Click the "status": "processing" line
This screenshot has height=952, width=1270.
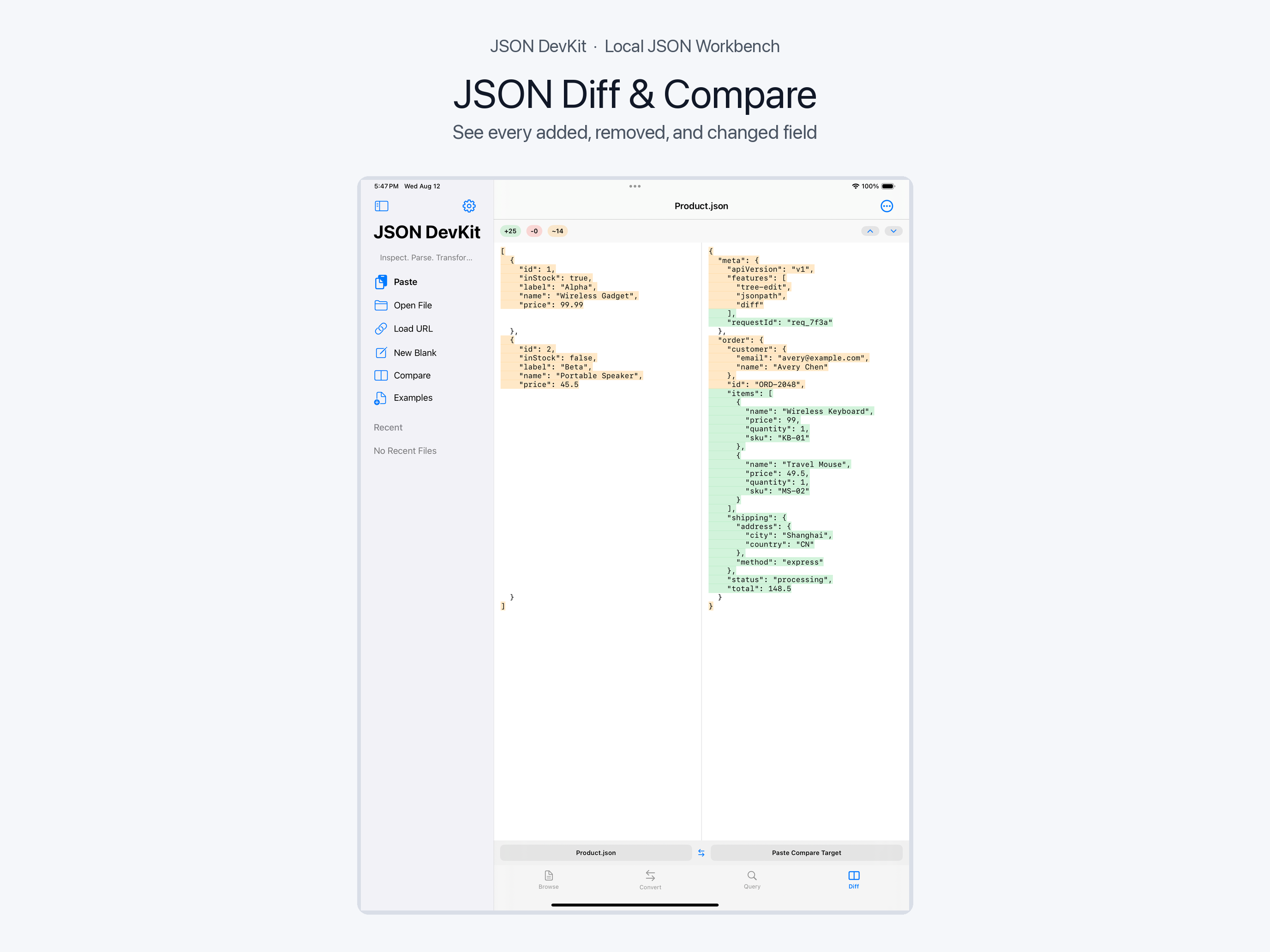(779, 580)
